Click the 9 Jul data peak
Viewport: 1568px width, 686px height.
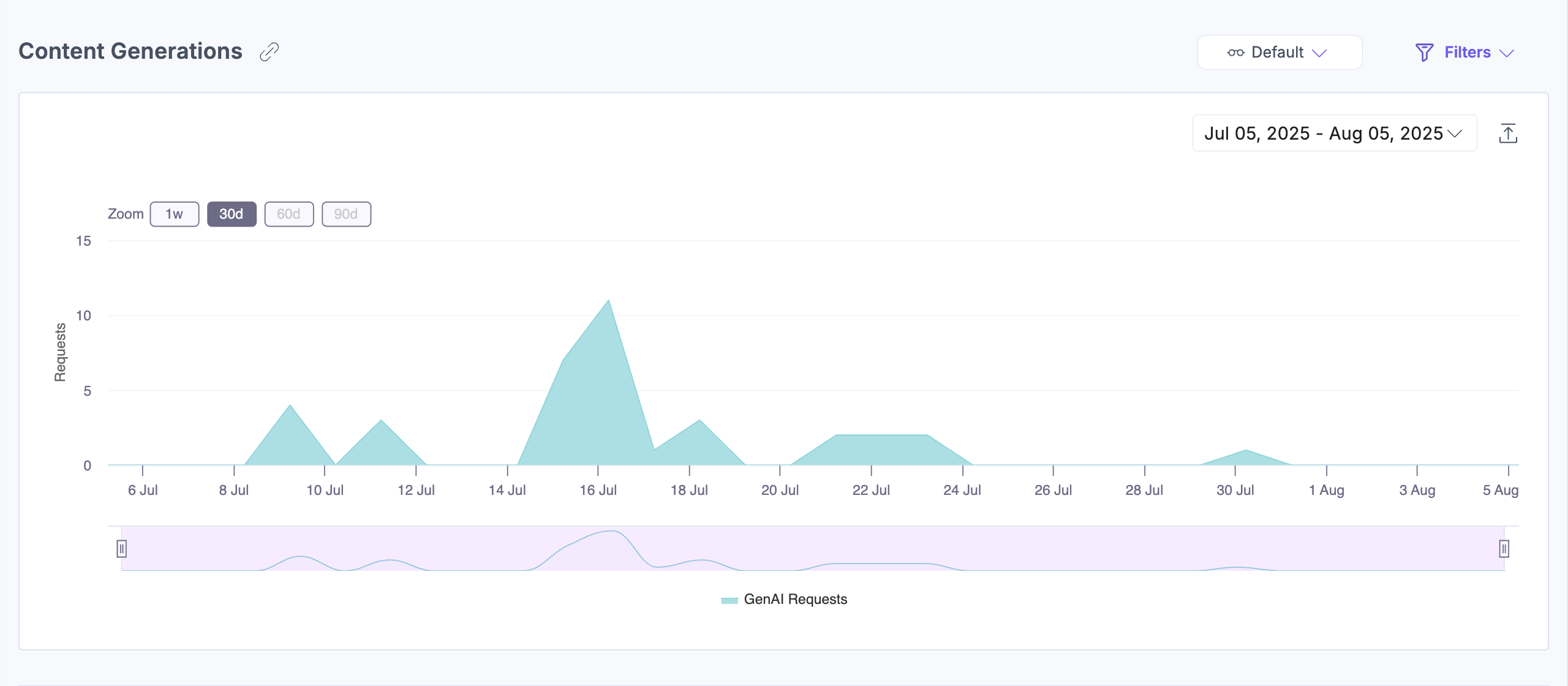point(290,406)
